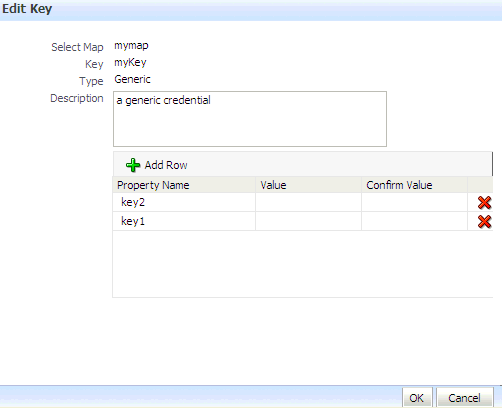Click the Confirm Value field for key2
Screen dimensions: 502x408
(x=414, y=202)
